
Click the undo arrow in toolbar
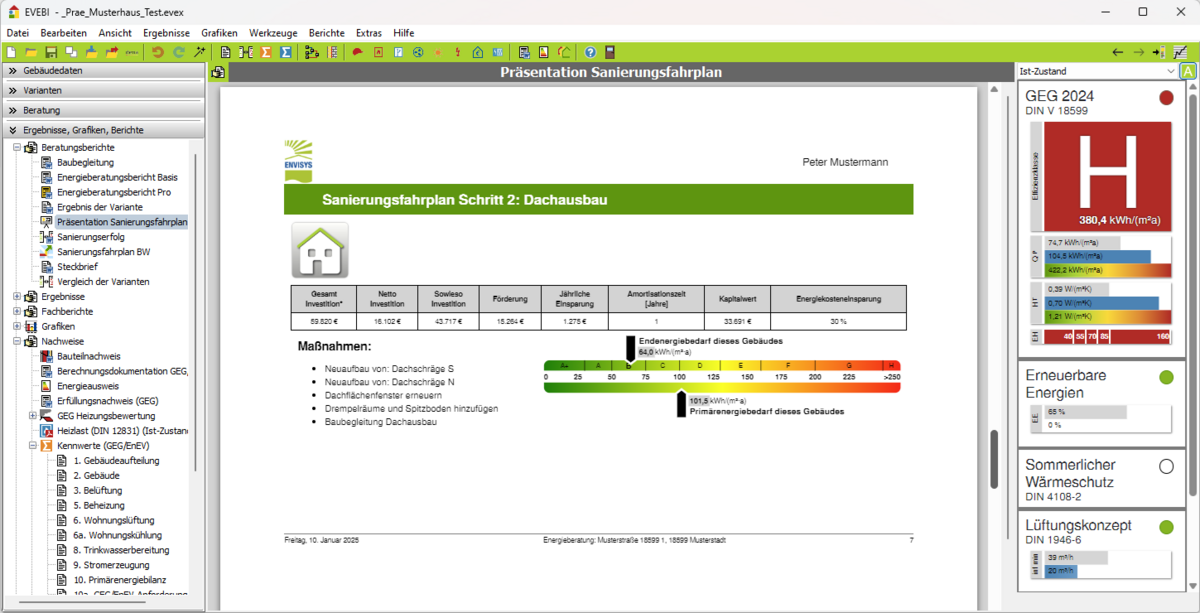(158, 52)
